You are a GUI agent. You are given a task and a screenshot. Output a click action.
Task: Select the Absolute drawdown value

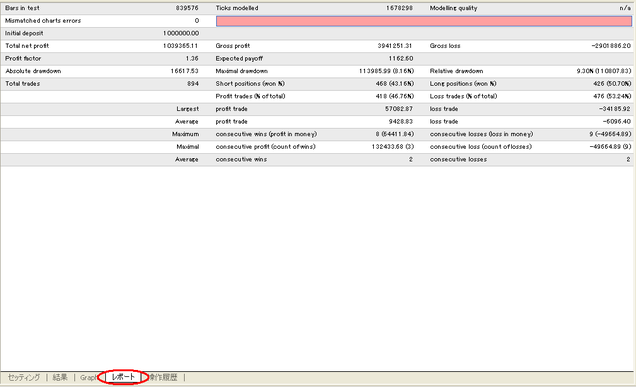[185, 71]
